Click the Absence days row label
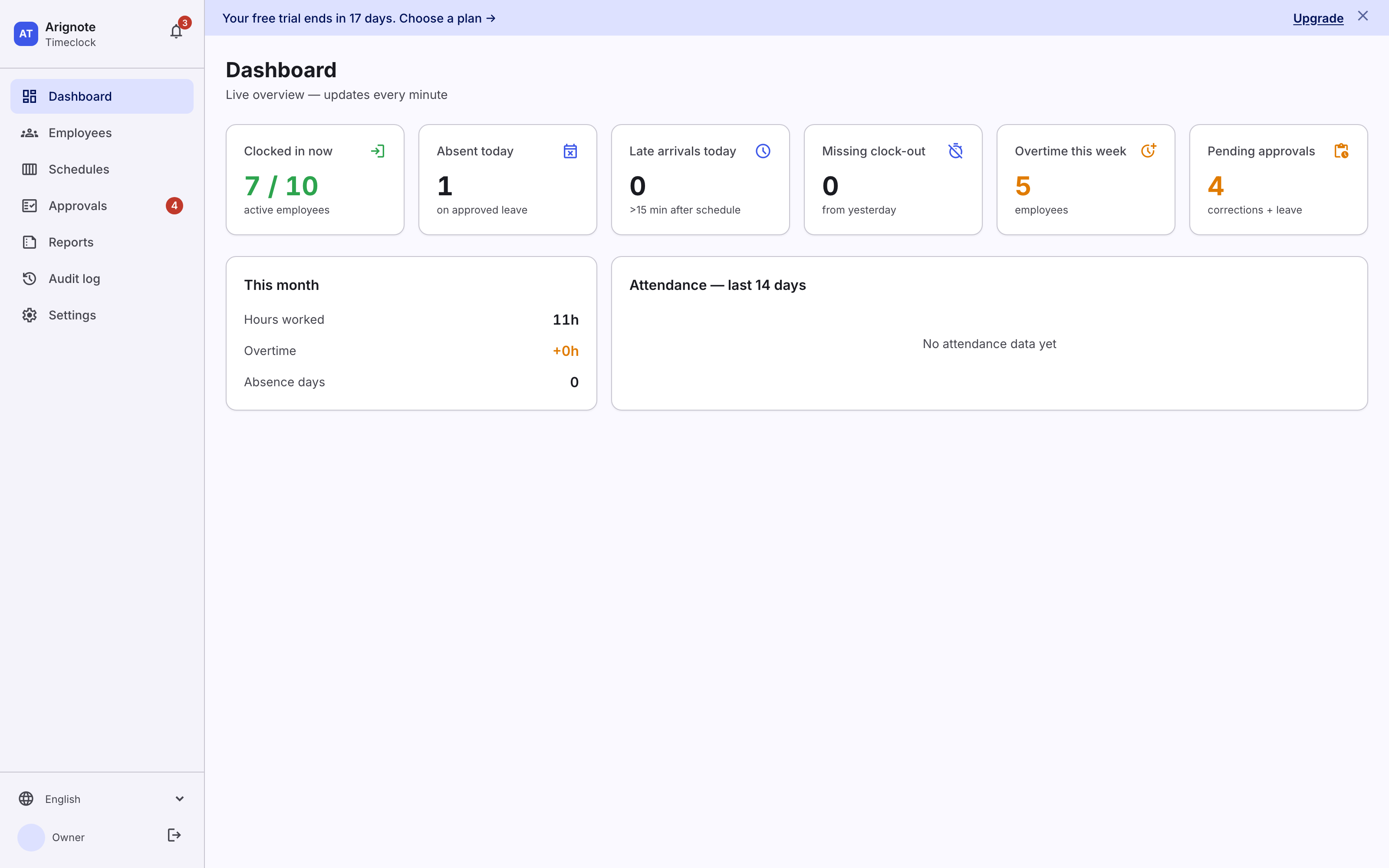Image resolution: width=1389 pixels, height=868 pixels. [284, 382]
